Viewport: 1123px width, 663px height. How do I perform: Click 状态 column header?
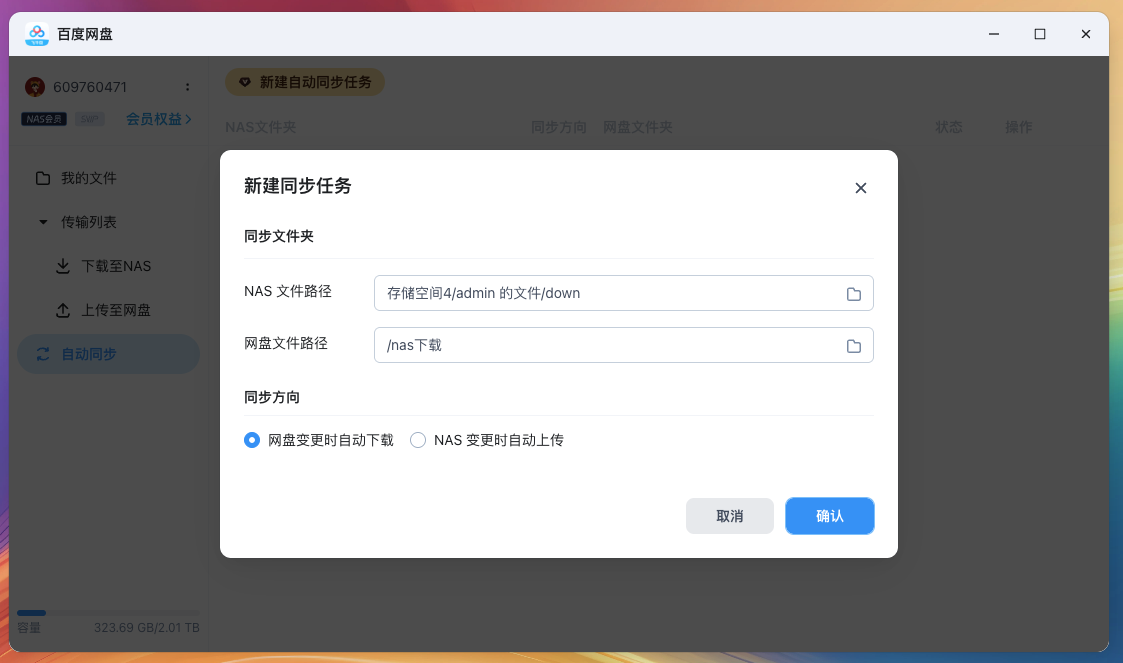click(948, 127)
